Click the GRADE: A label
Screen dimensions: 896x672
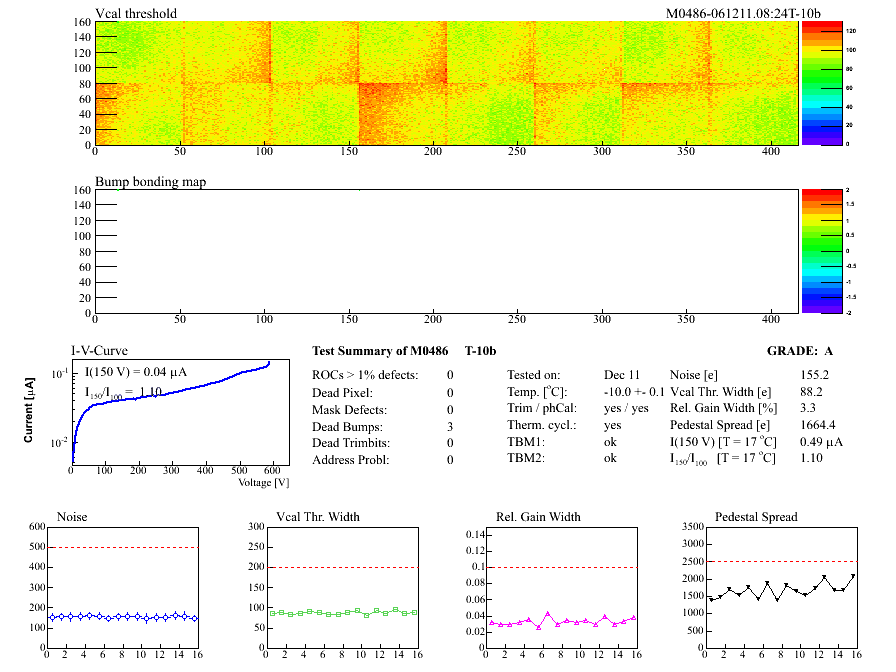[800, 351]
